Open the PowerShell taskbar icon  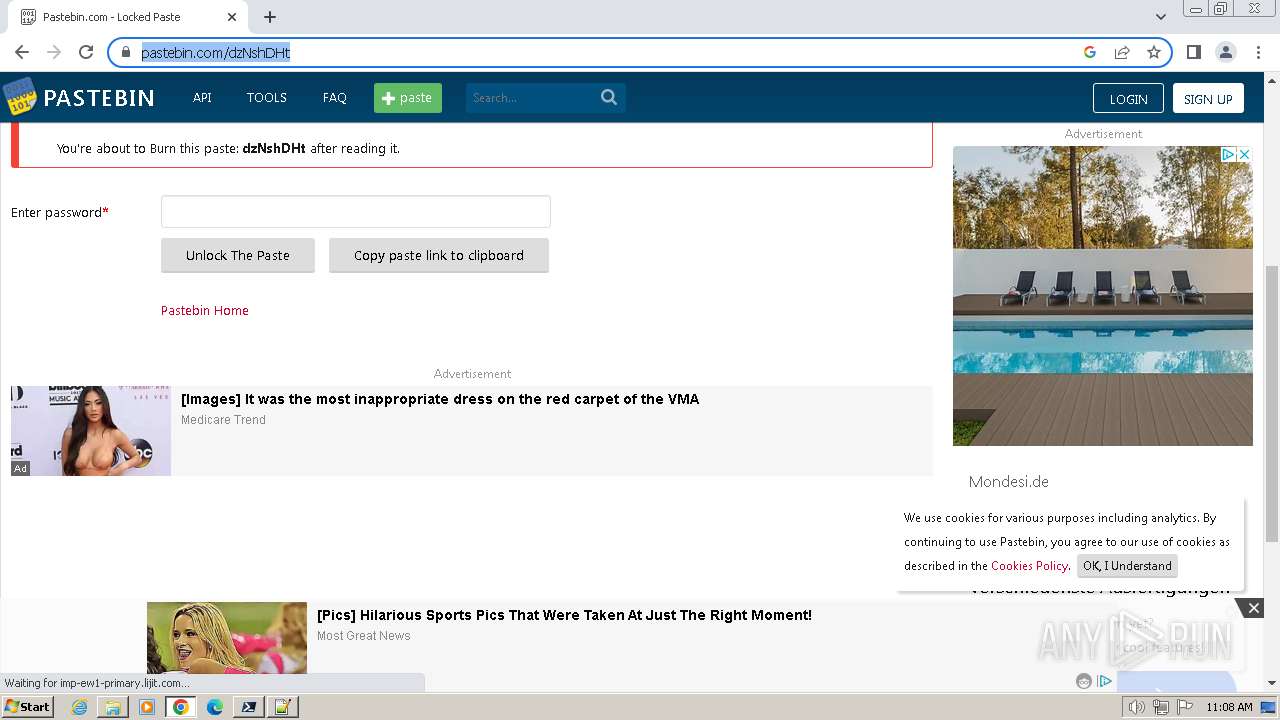point(249,707)
